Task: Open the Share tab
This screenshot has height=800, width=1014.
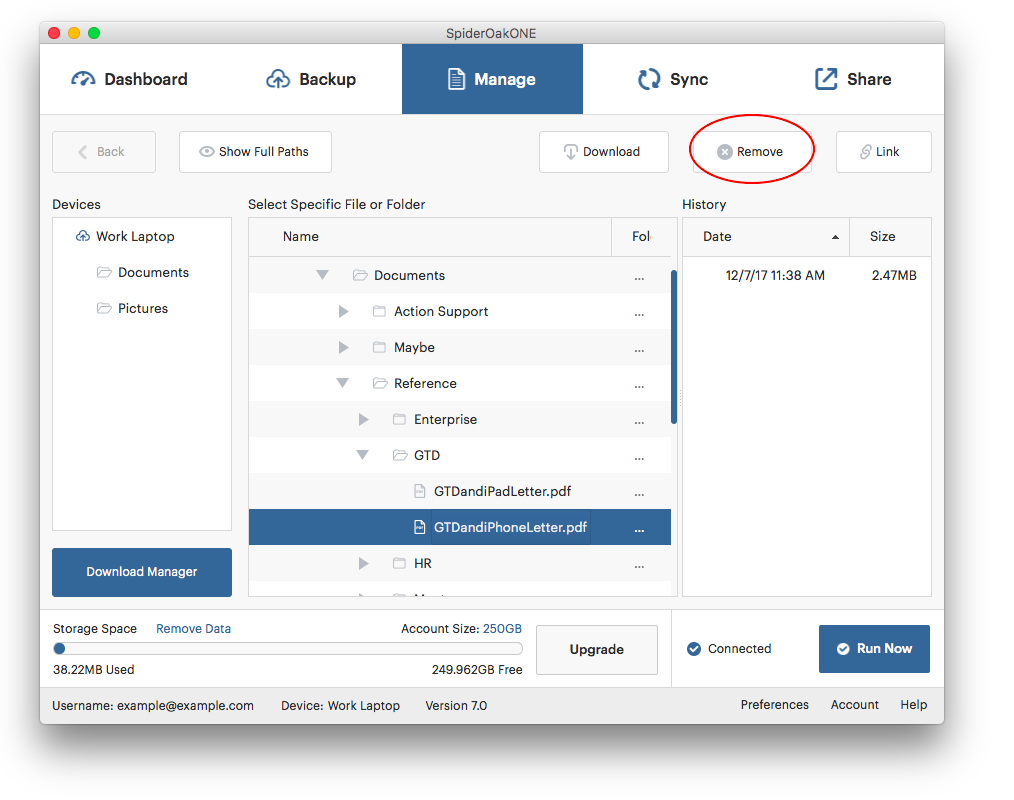Action: (853, 79)
